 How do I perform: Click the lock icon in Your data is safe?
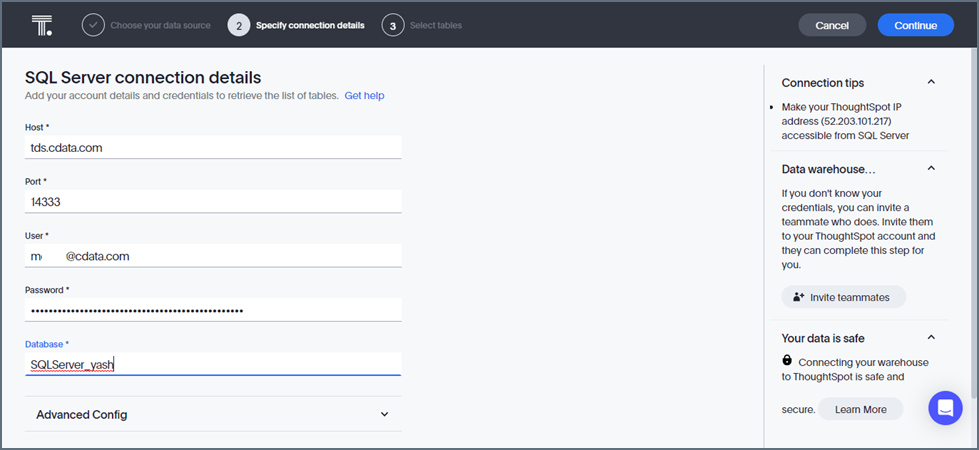pyautogui.click(x=787, y=361)
